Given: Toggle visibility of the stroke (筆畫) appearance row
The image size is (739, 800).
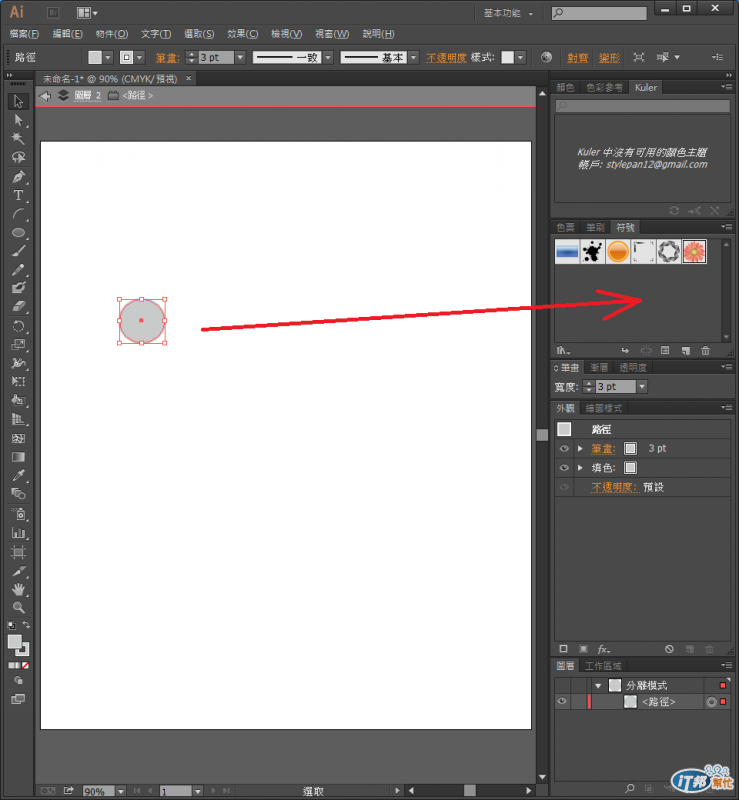Looking at the screenshot, I should 564,448.
